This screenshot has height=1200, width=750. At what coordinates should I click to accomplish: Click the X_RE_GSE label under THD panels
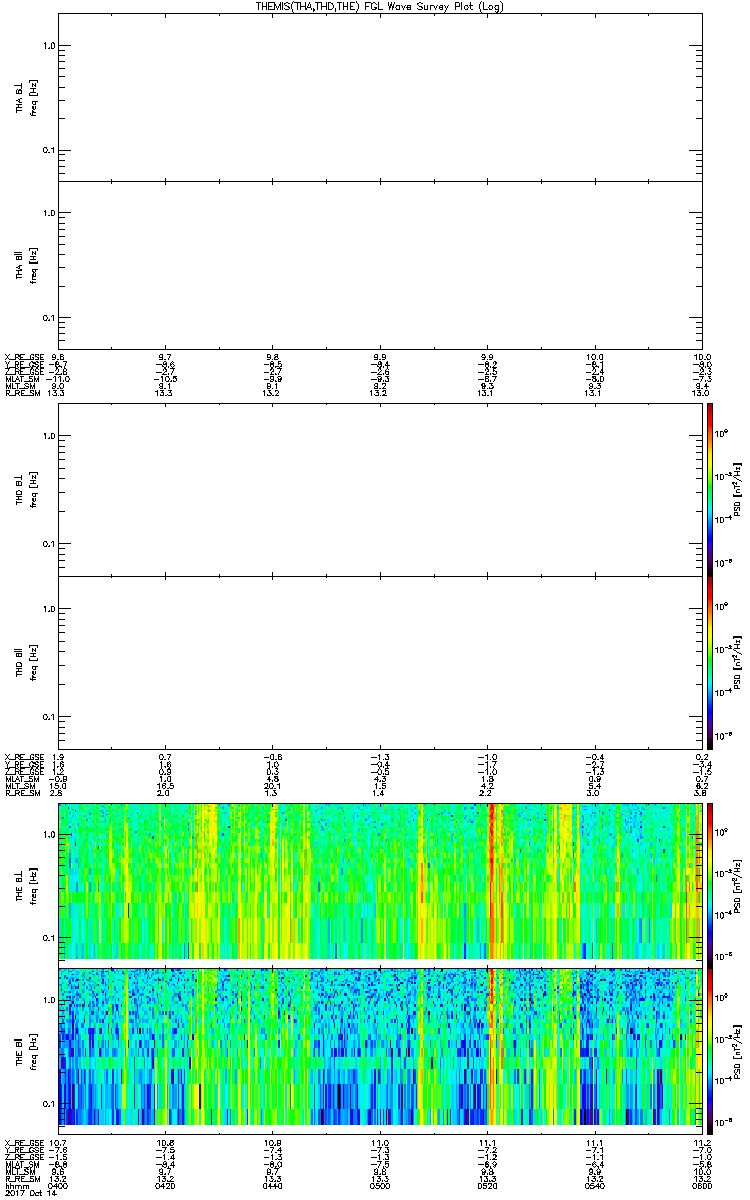[23, 756]
